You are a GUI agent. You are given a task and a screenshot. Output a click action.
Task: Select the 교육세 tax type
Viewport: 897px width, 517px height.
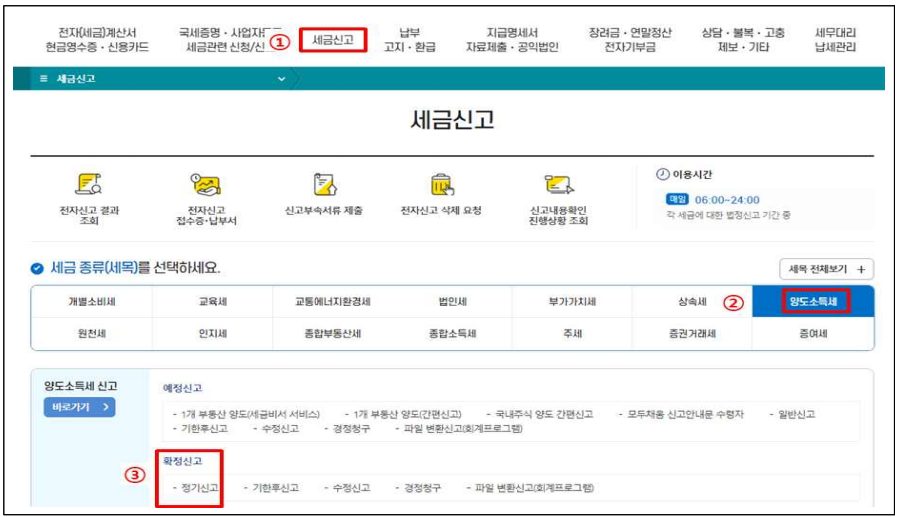[212, 301]
